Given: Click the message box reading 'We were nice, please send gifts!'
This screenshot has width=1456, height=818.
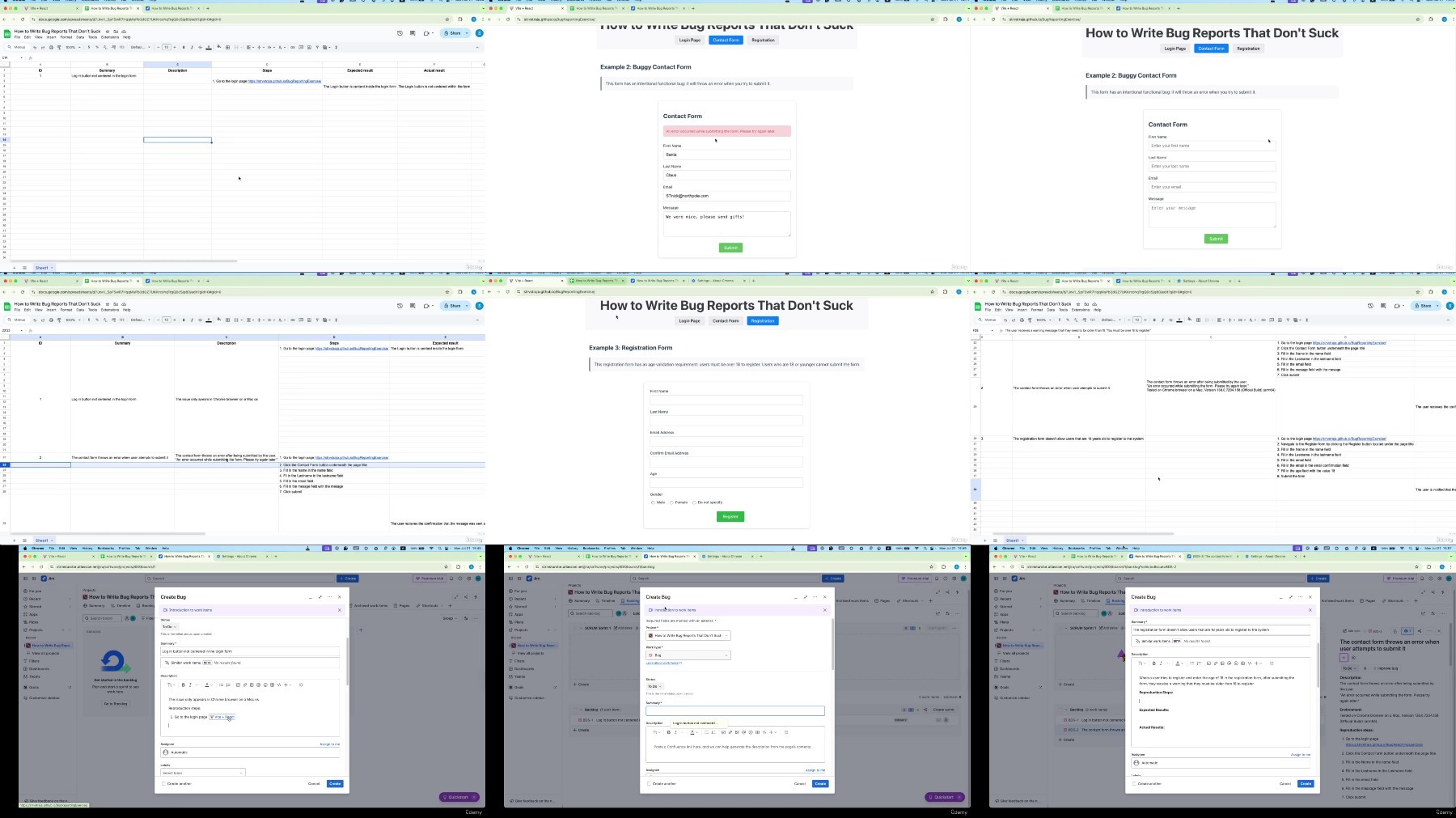Looking at the screenshot, I should [726, 224].
